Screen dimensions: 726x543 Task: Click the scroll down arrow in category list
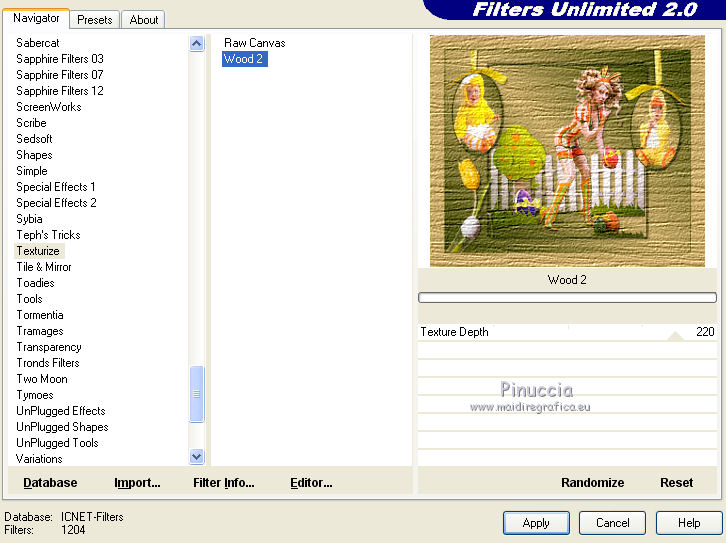[x=197, y=456]
